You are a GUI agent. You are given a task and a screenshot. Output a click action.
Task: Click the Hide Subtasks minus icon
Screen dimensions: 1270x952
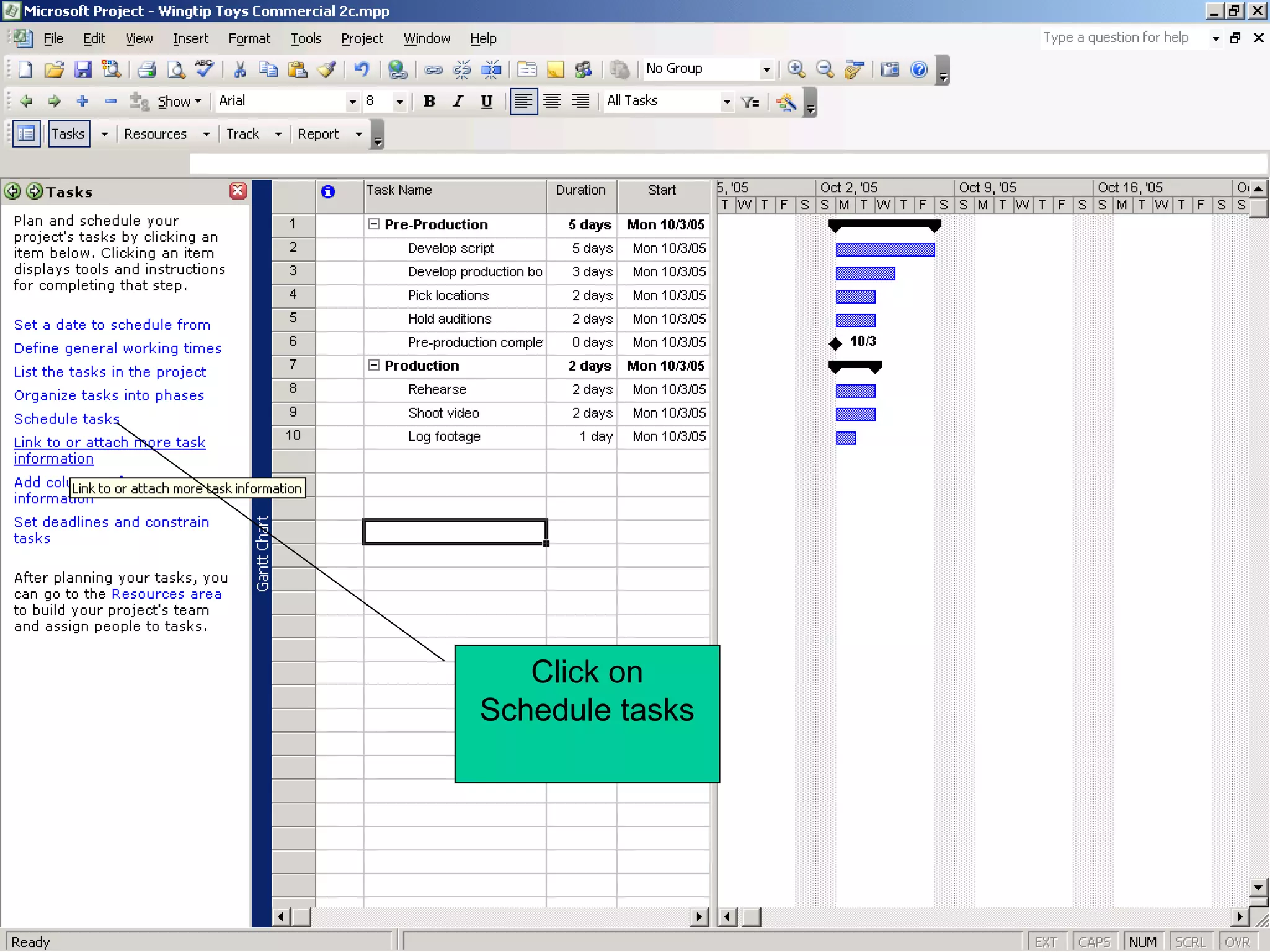(x=111, y=101)
